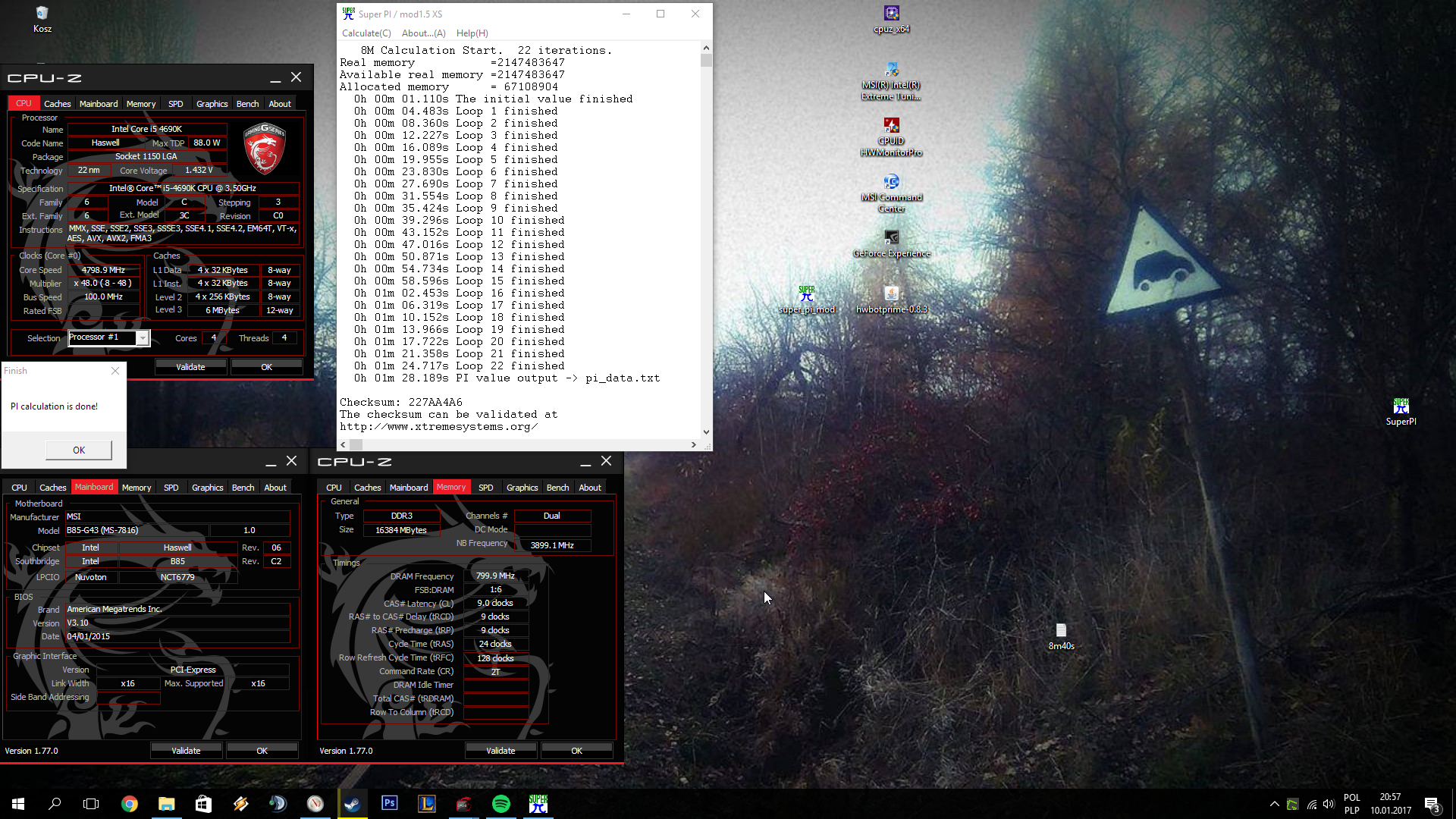Click Validate in the Memory CPU-Z window
The height and width of the screenshot is (819, 1456).
coord(500,751)
